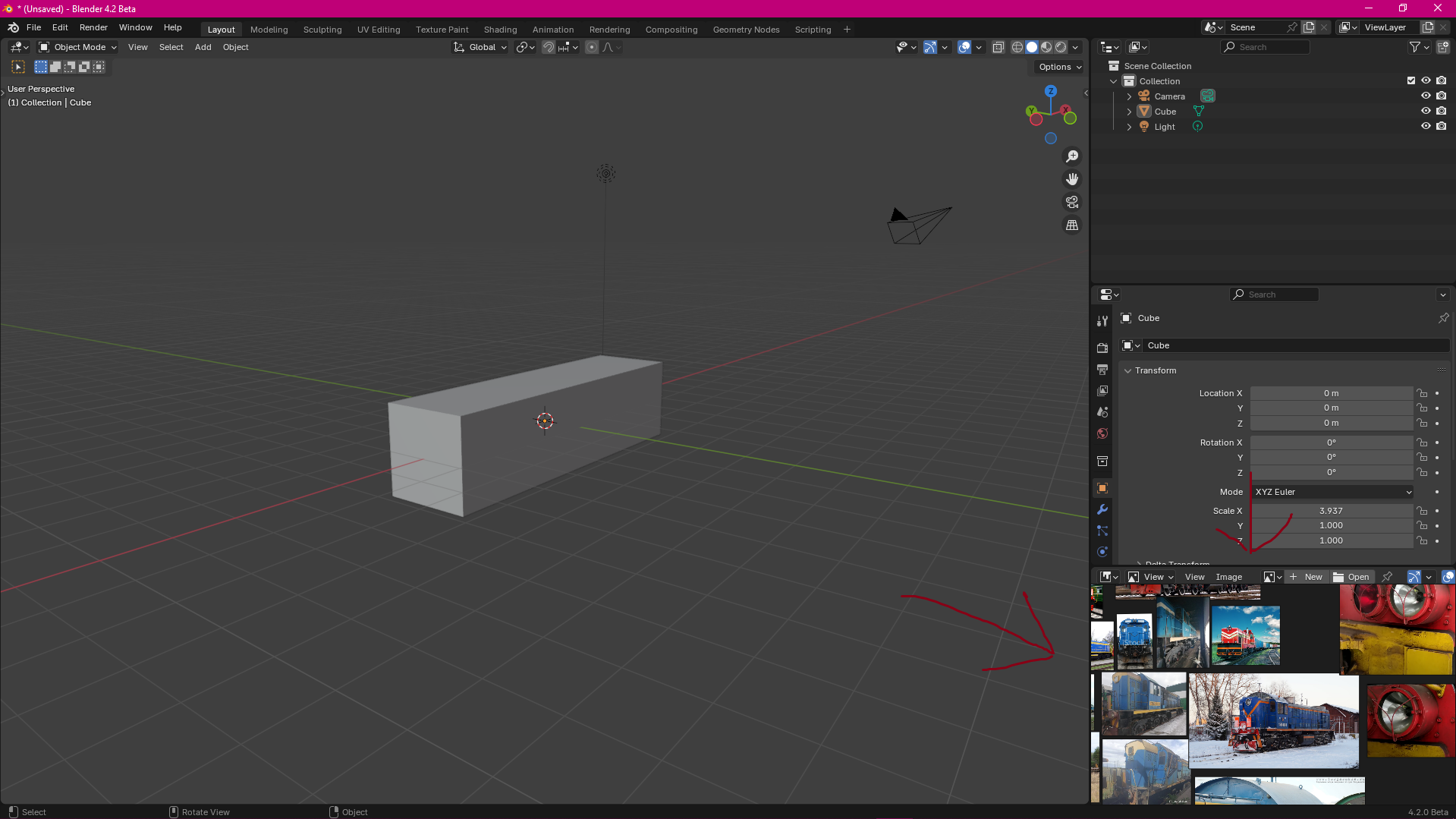This screenshot has width=1456, height=819.
Task: Hide the Camera in viewport
Action: tap(1426, 96)
